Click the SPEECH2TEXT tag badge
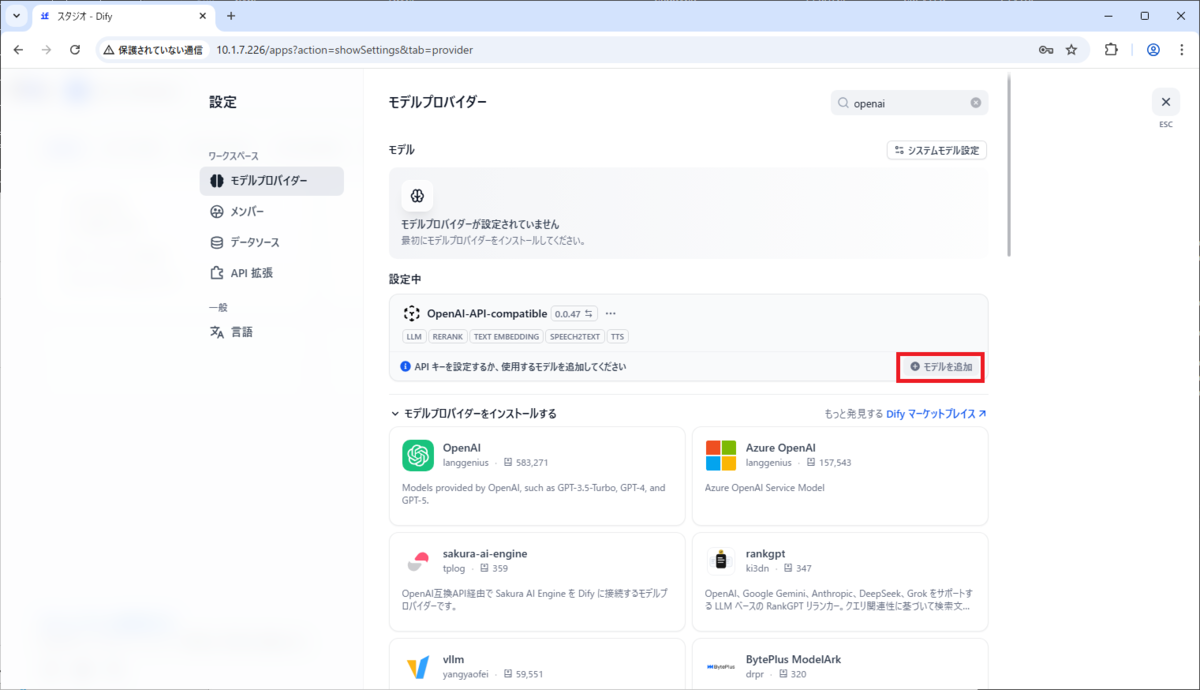The height and width of the screenshot is (690, 1200). pos(574,337)
